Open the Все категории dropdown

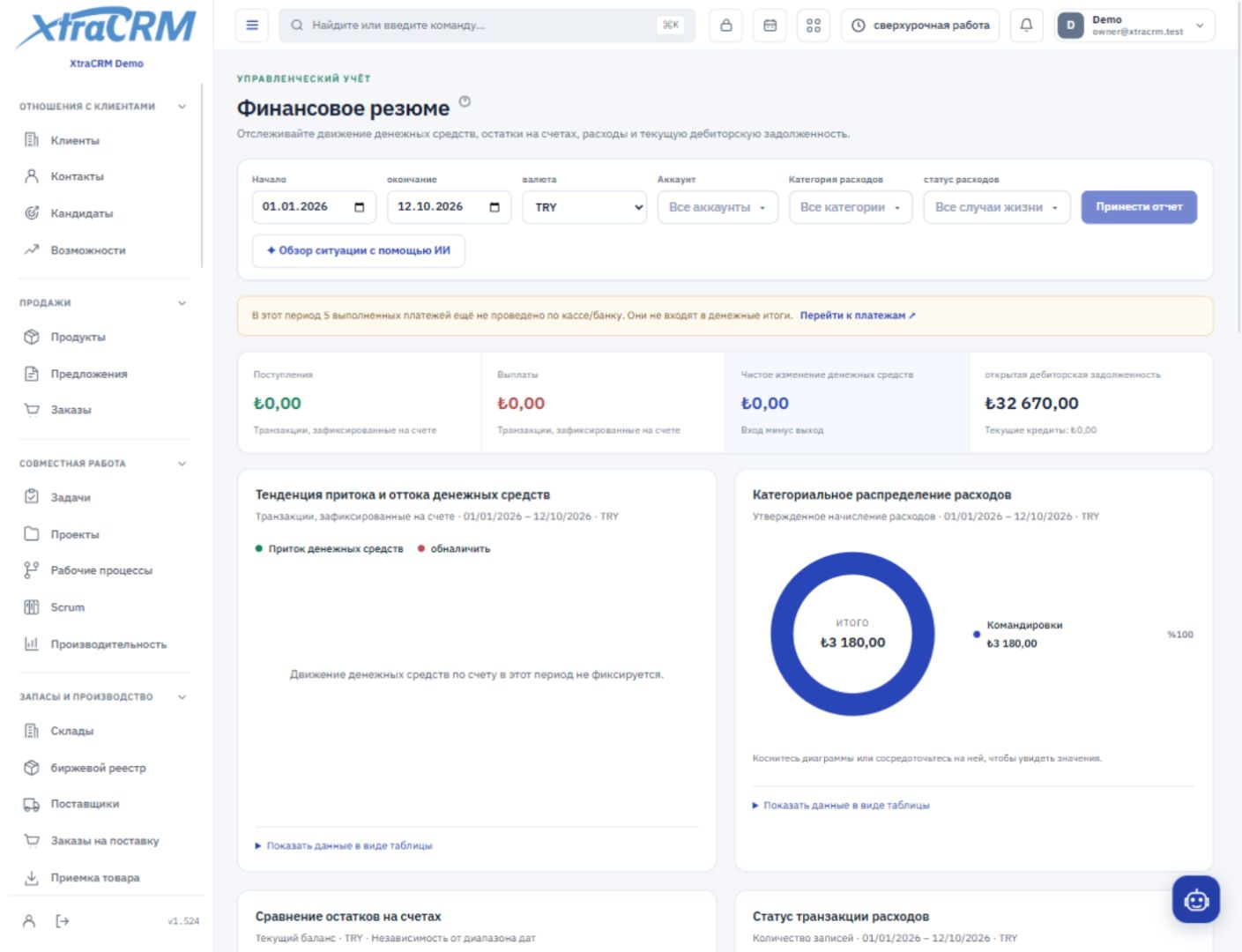click(851, 207)
